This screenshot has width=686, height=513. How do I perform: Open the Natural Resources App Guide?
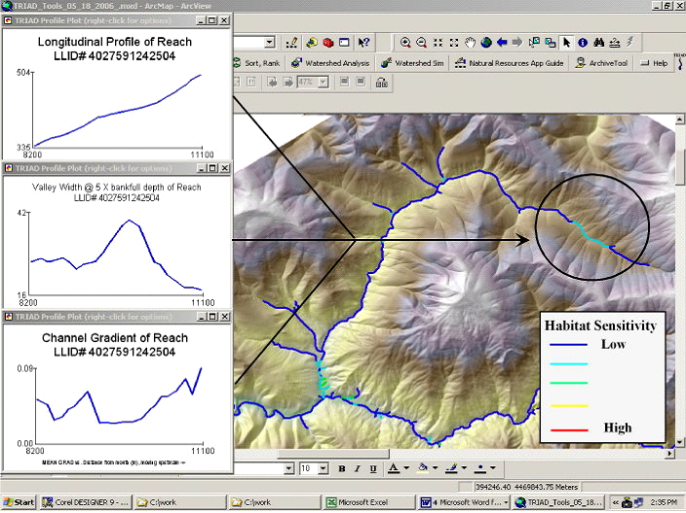click(508, 63)
